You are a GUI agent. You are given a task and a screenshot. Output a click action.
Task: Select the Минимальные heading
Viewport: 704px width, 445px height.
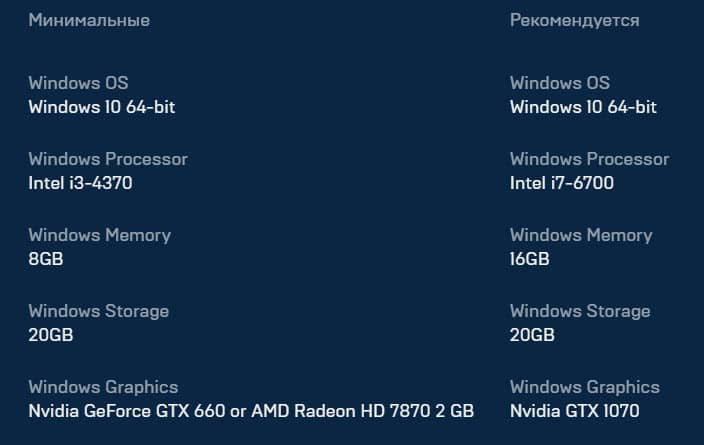click(89, 21)
